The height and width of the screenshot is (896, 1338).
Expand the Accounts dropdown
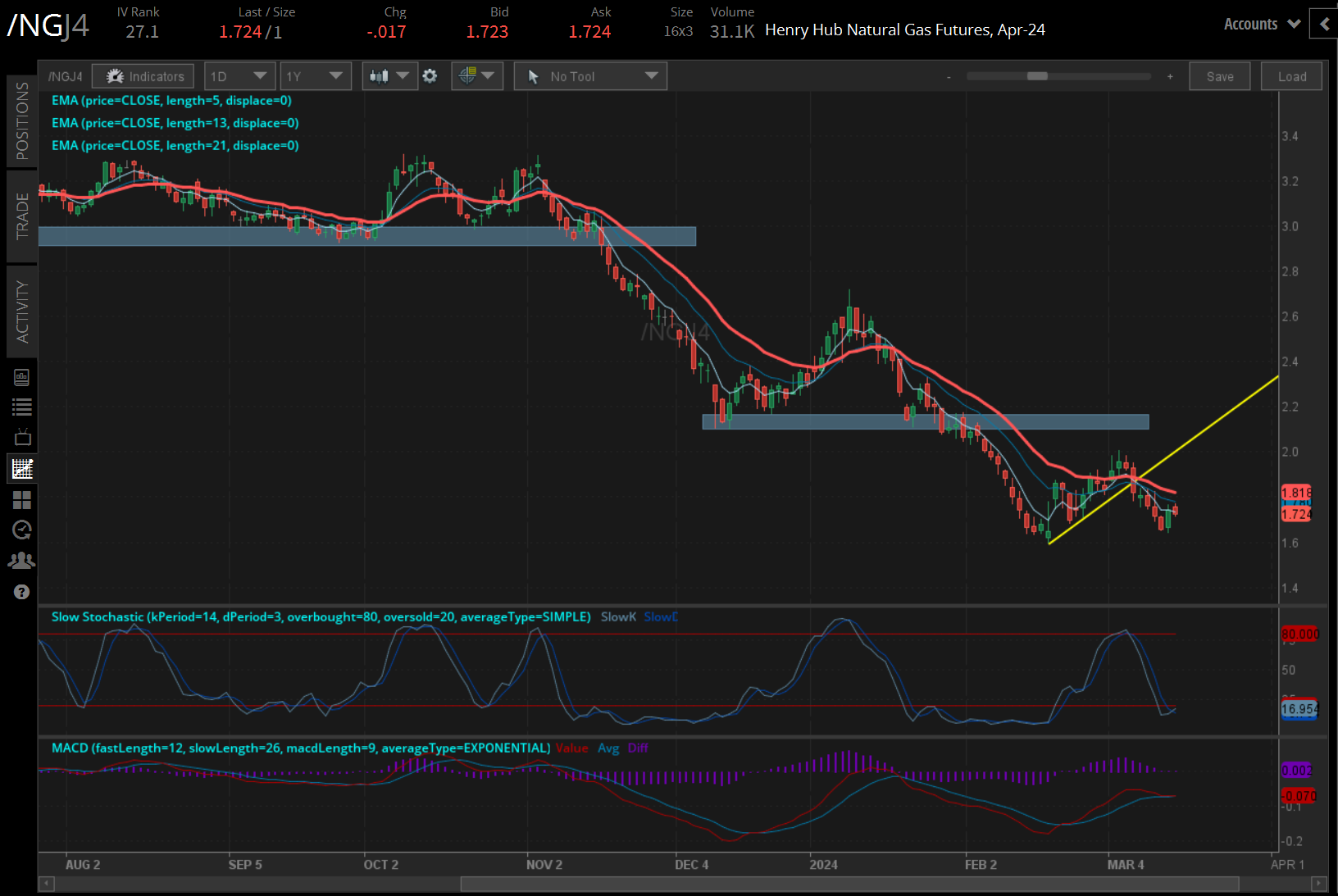pyautogui.click(x=1260, y=24)
